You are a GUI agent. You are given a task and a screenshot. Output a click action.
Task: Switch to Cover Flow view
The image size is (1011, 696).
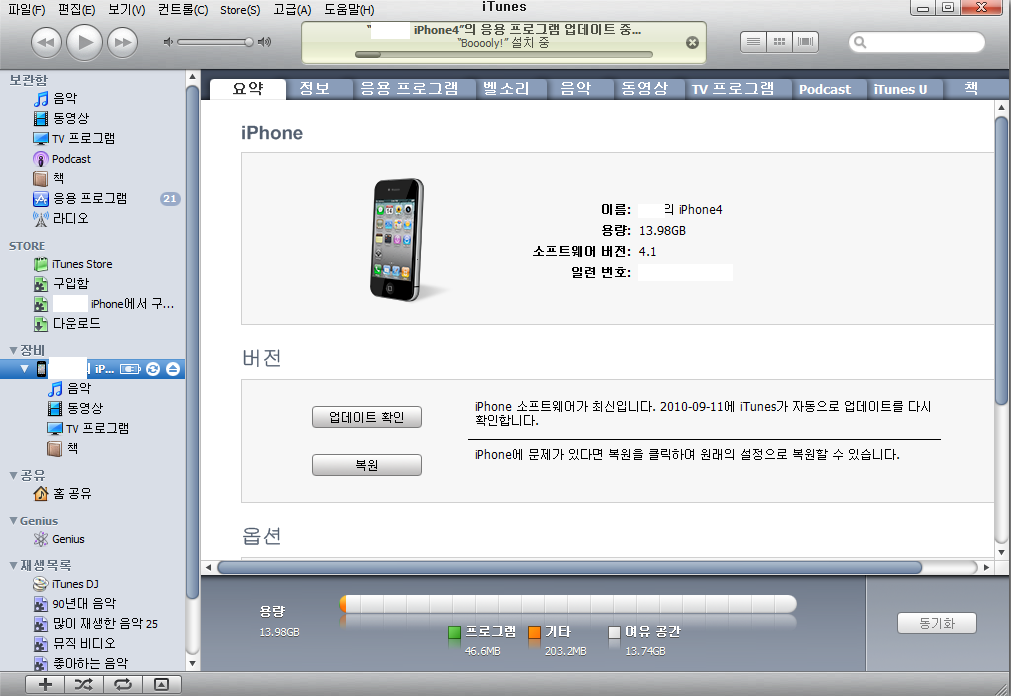(x=805, y=42)
